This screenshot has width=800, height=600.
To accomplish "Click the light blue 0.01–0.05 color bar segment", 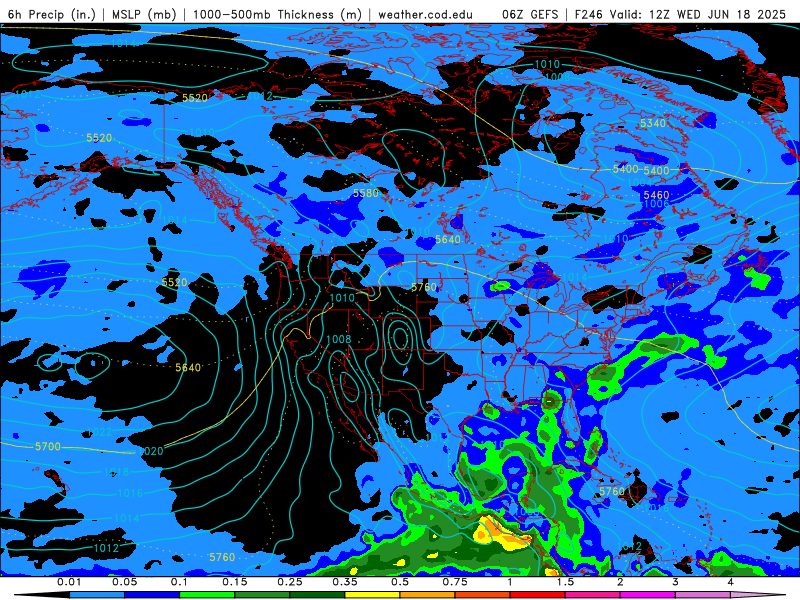I will 97,595.
